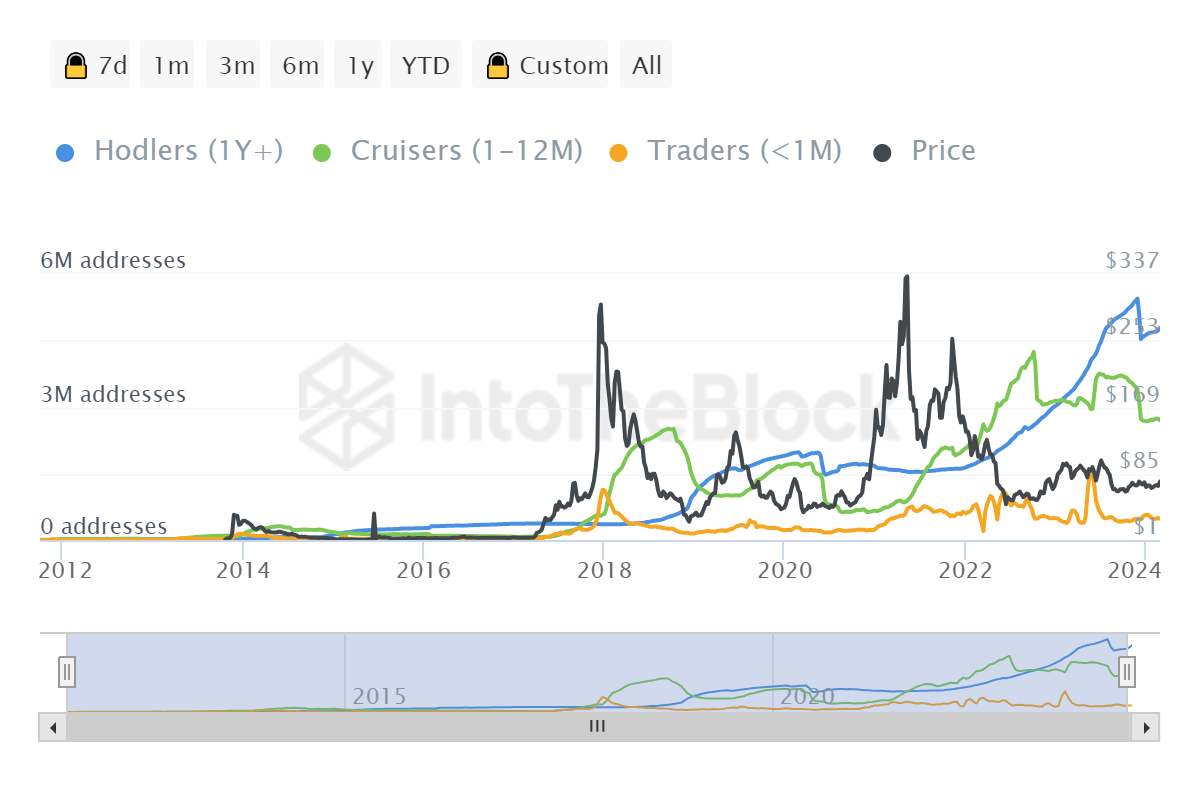
Task: Switch to the 6m range
Action: (301, 66)
